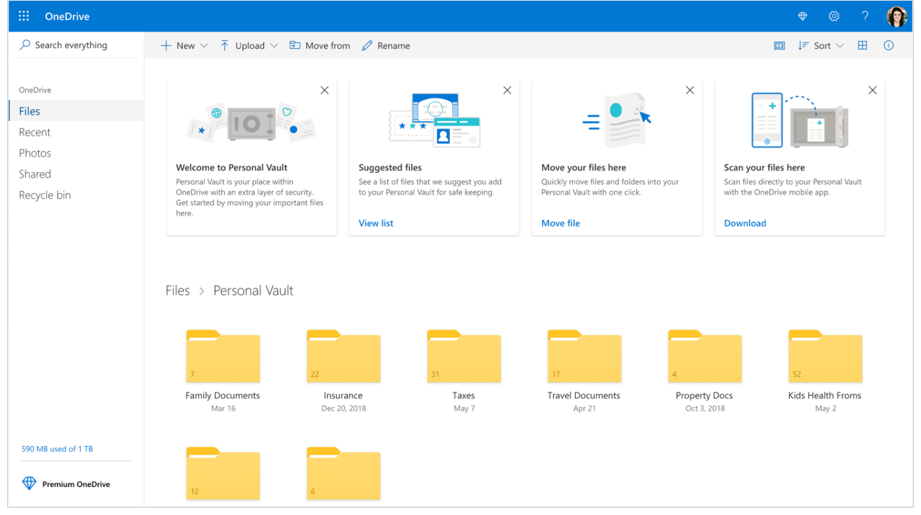Open the Taxes folder
Screen dimensions: 921x515
463,357
